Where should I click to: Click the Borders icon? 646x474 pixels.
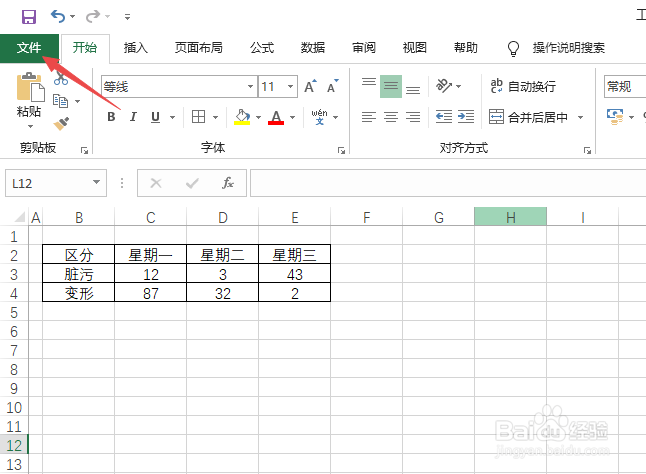[199, 117]
